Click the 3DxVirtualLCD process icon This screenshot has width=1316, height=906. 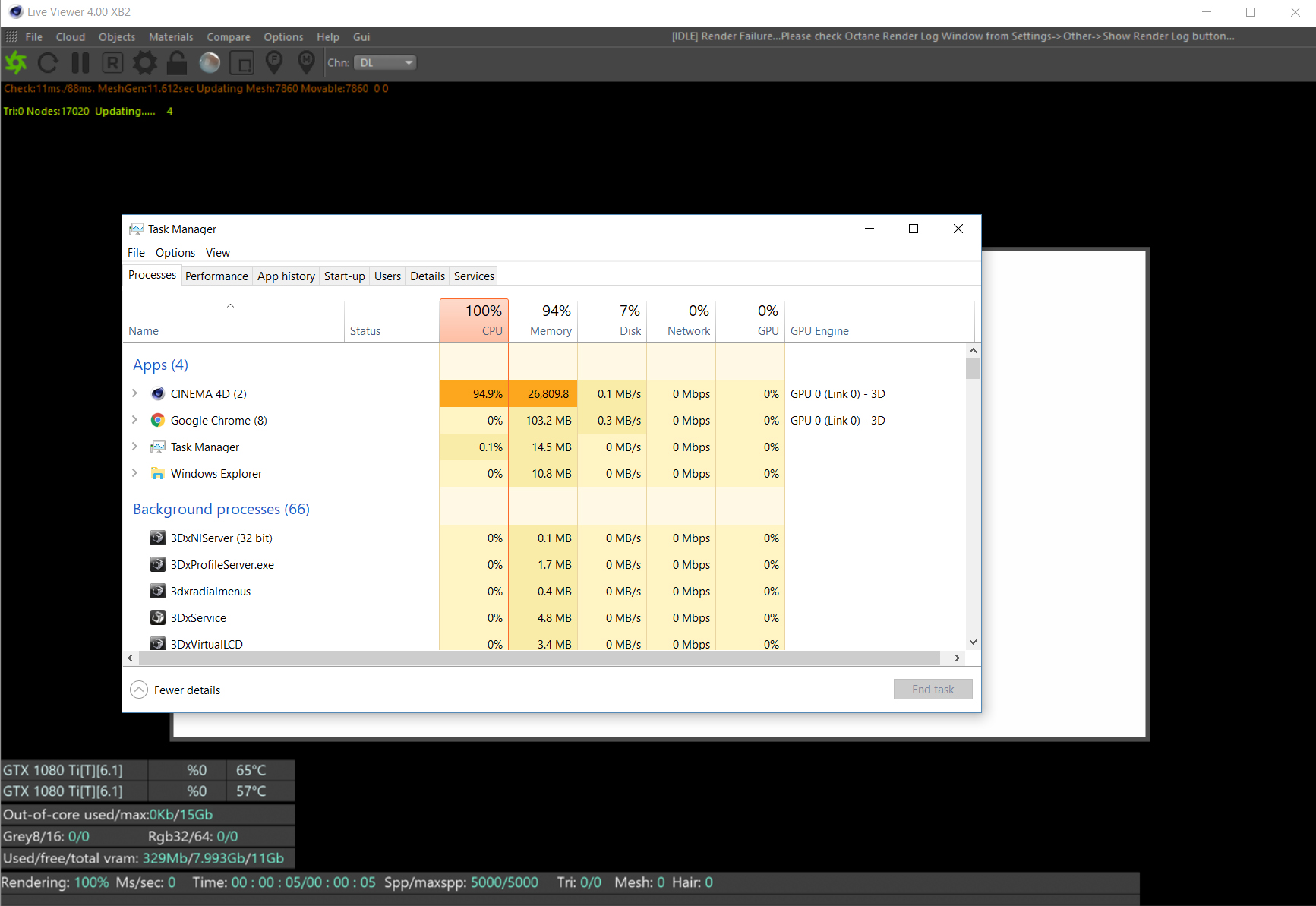tap(158, 643)
